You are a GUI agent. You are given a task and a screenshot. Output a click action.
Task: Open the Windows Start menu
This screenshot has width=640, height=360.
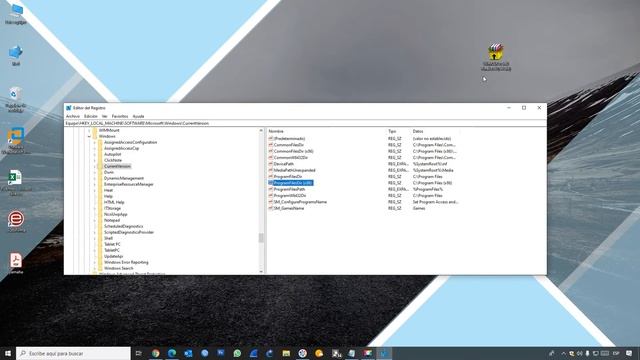coord(8,353)
